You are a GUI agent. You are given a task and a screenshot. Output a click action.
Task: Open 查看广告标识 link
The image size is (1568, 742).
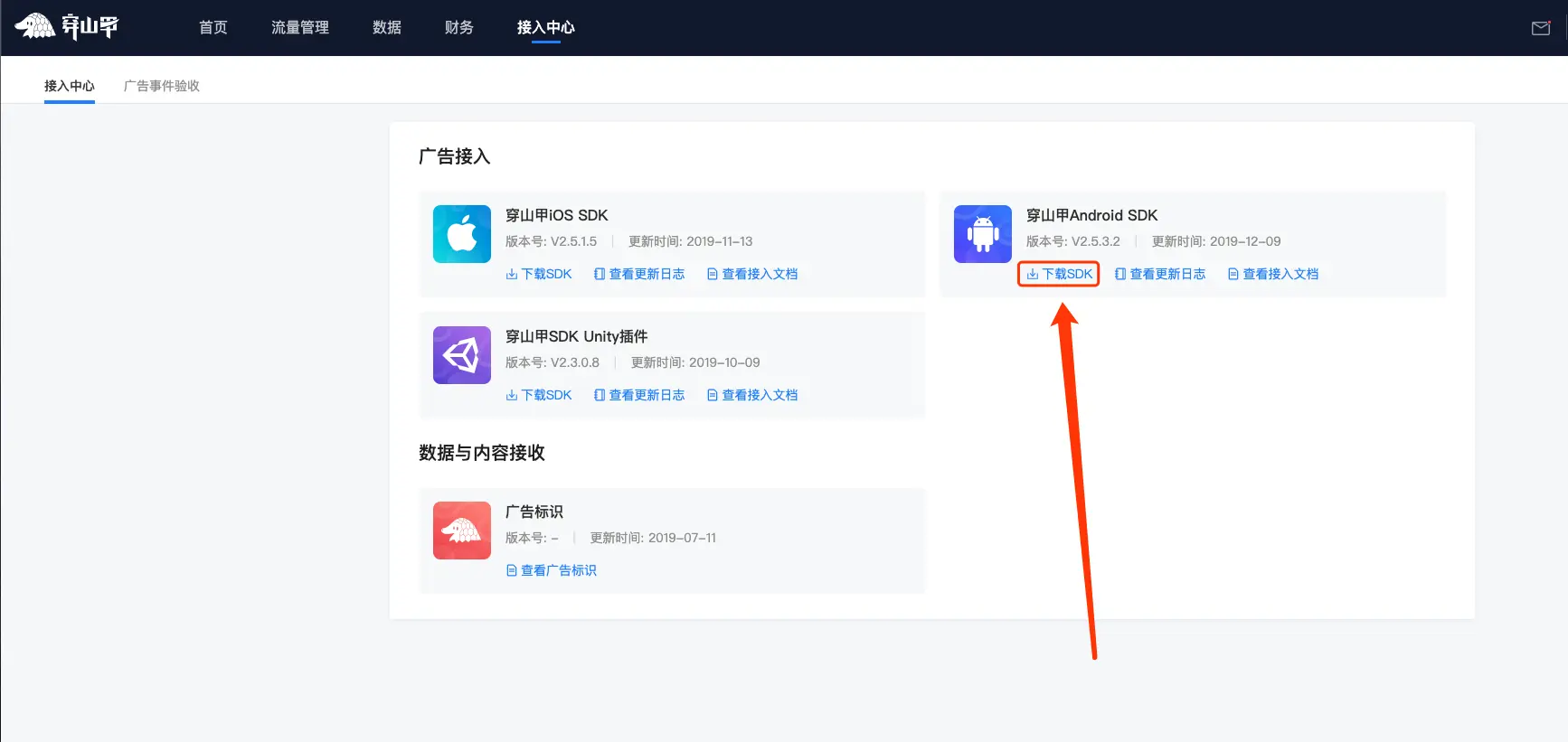[x=552, y=570]
